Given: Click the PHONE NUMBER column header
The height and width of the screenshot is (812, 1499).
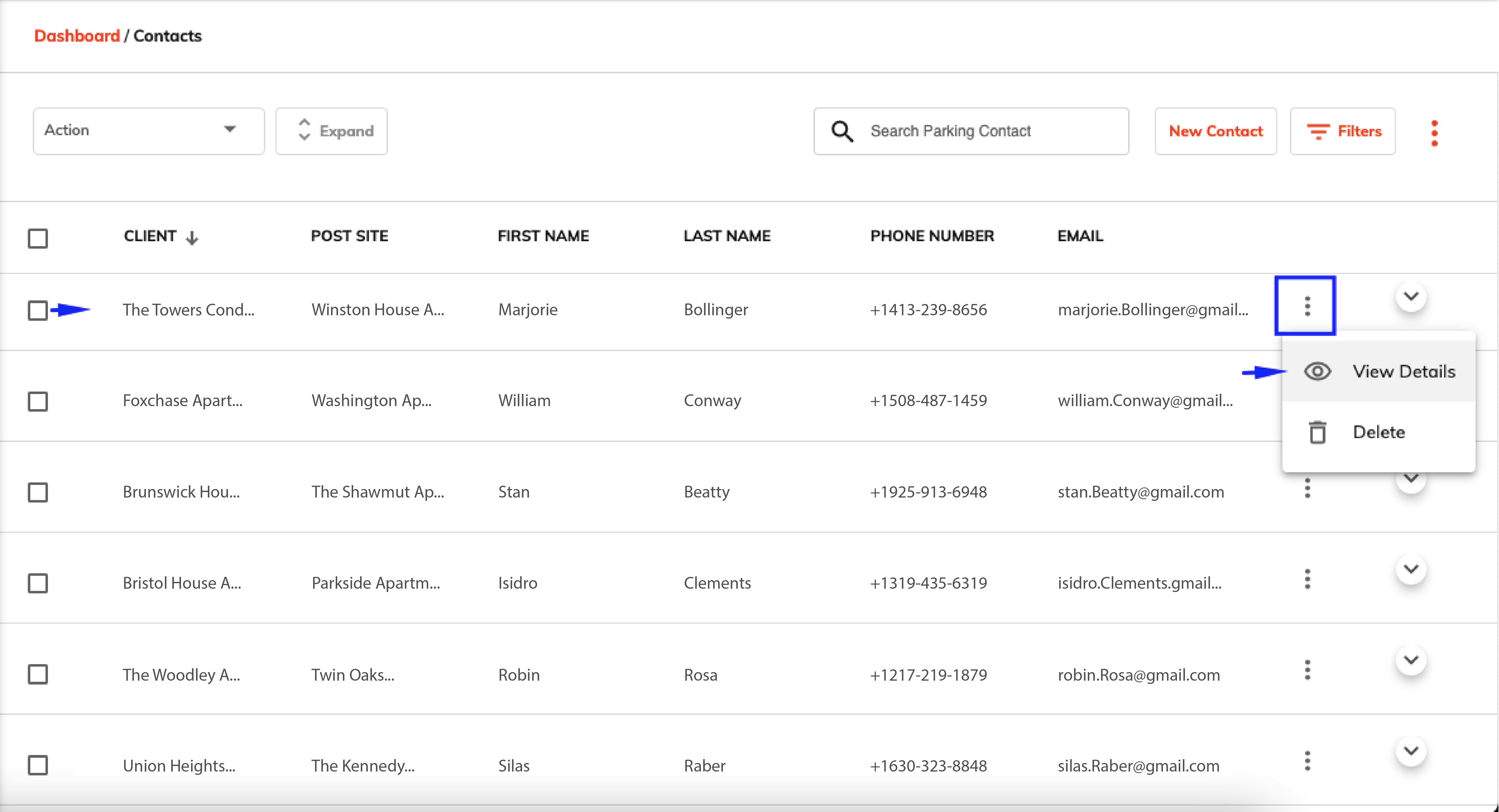Looking at the screenshot, I should tap(932, 236).
